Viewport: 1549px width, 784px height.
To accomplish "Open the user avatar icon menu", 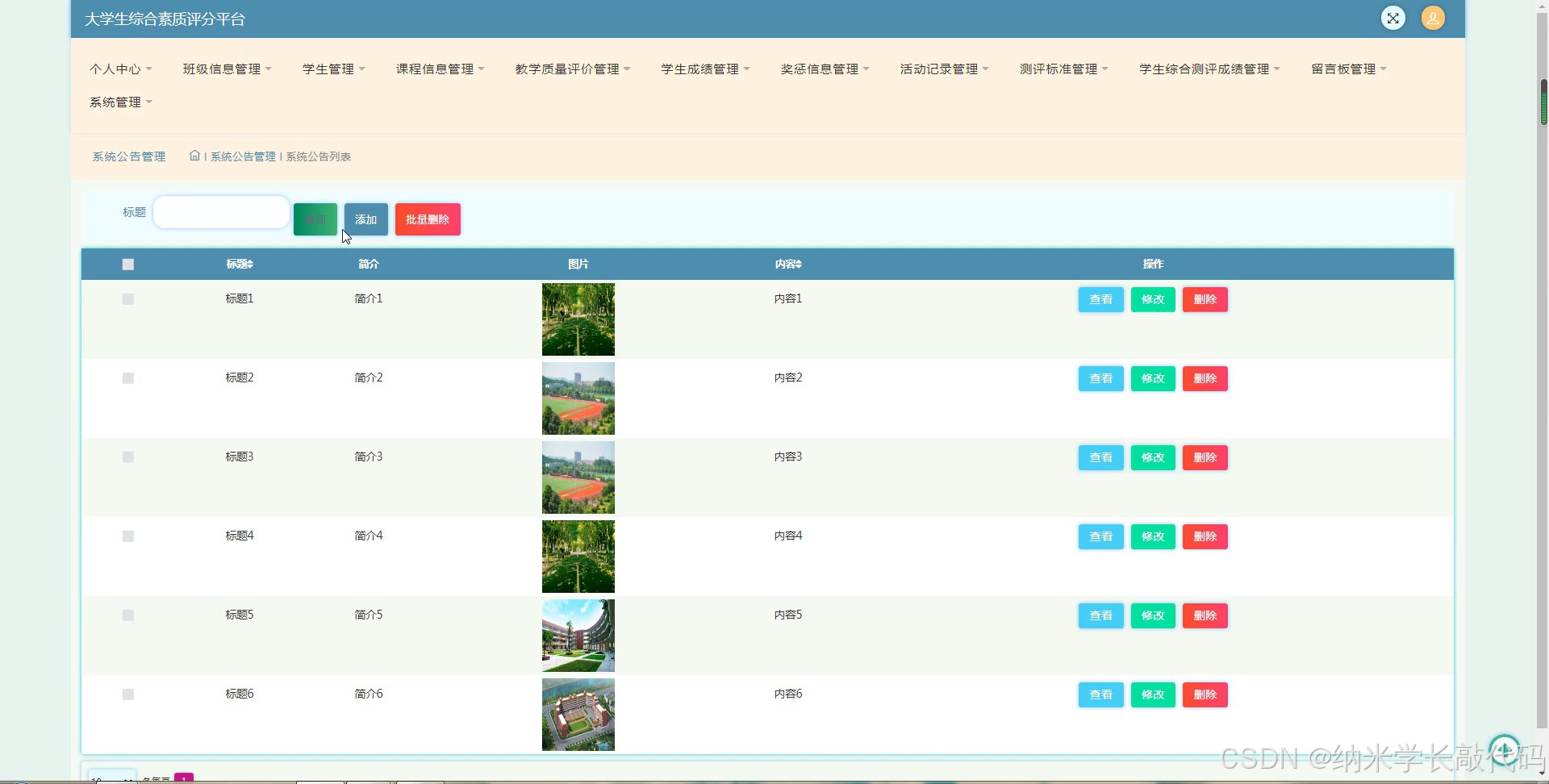I will click(1433, 18).
